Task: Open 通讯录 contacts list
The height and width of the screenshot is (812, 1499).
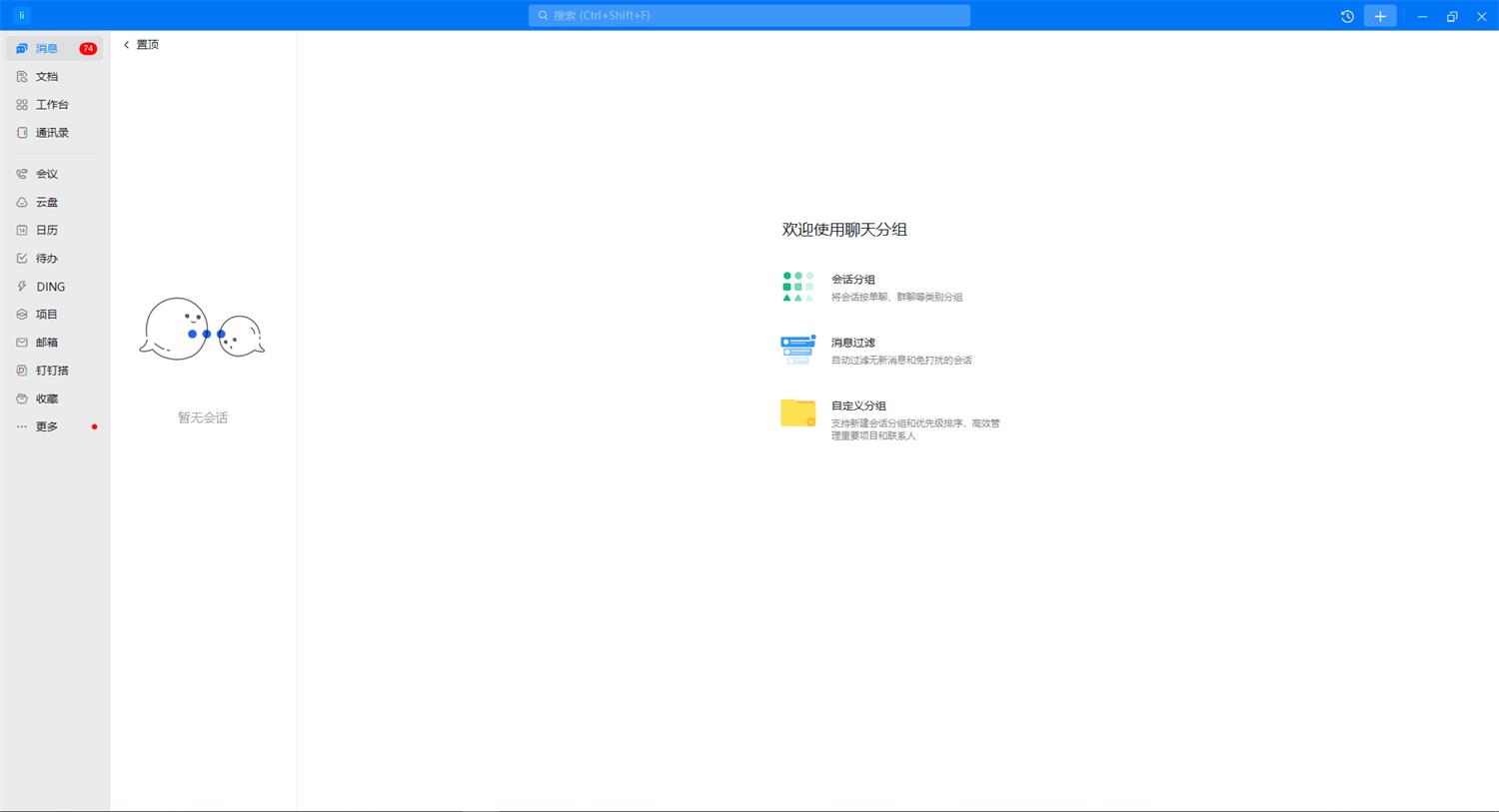Action: tap(52, 133)
